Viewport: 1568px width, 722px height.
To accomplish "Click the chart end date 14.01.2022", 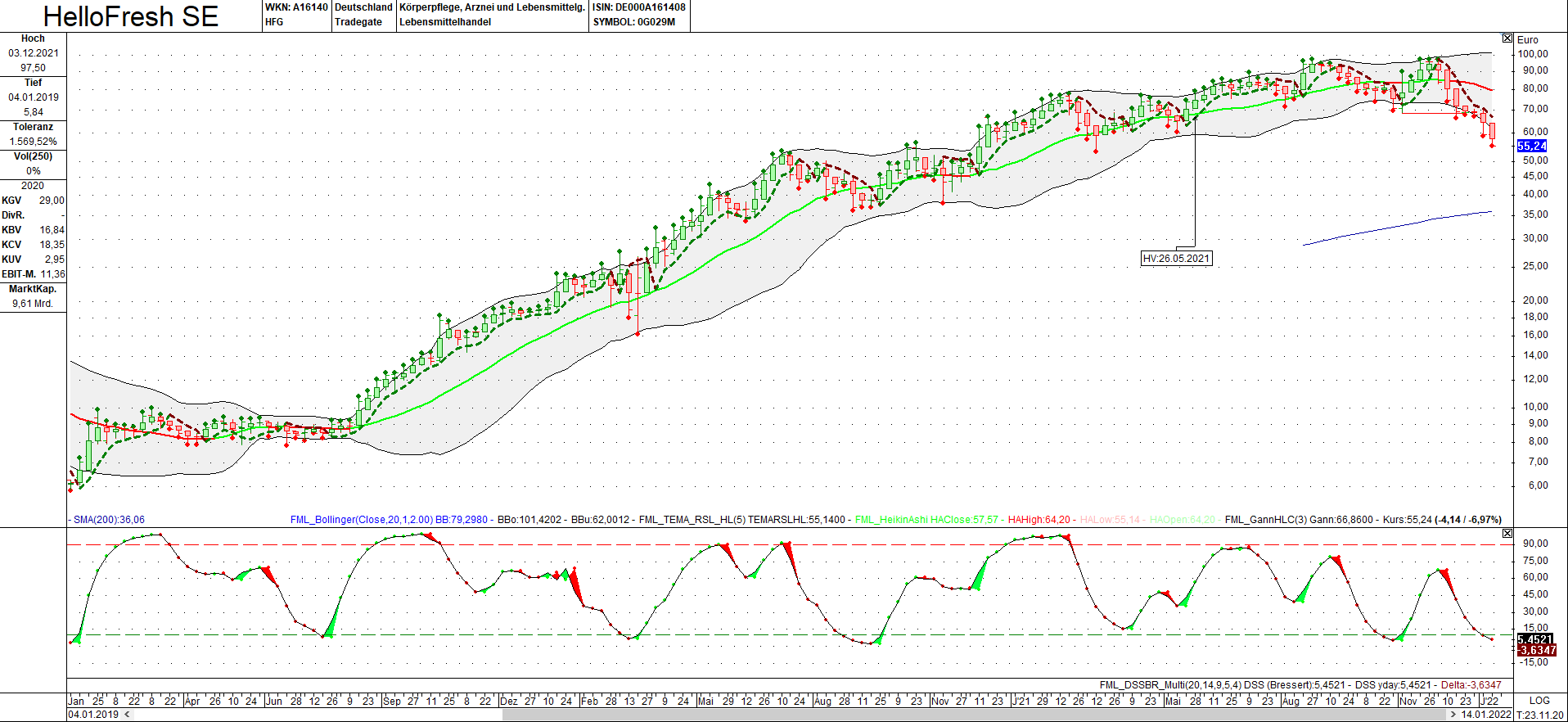I will tap(1486, 715).
